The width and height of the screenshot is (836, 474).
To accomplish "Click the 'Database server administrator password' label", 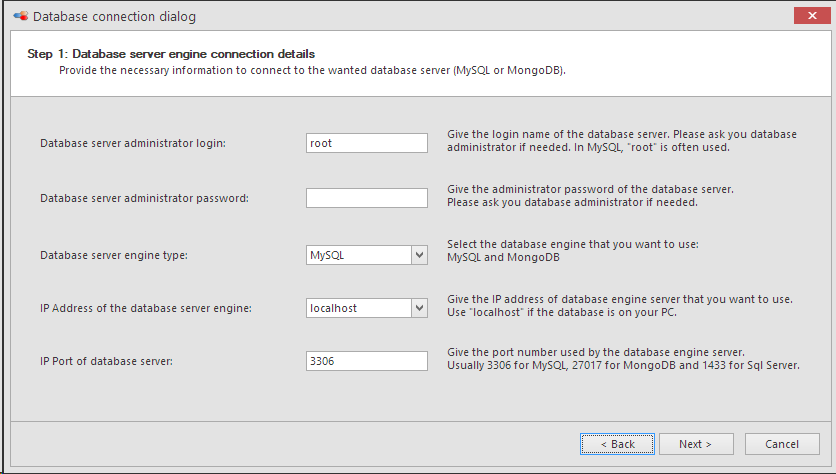I will [144, 198].
